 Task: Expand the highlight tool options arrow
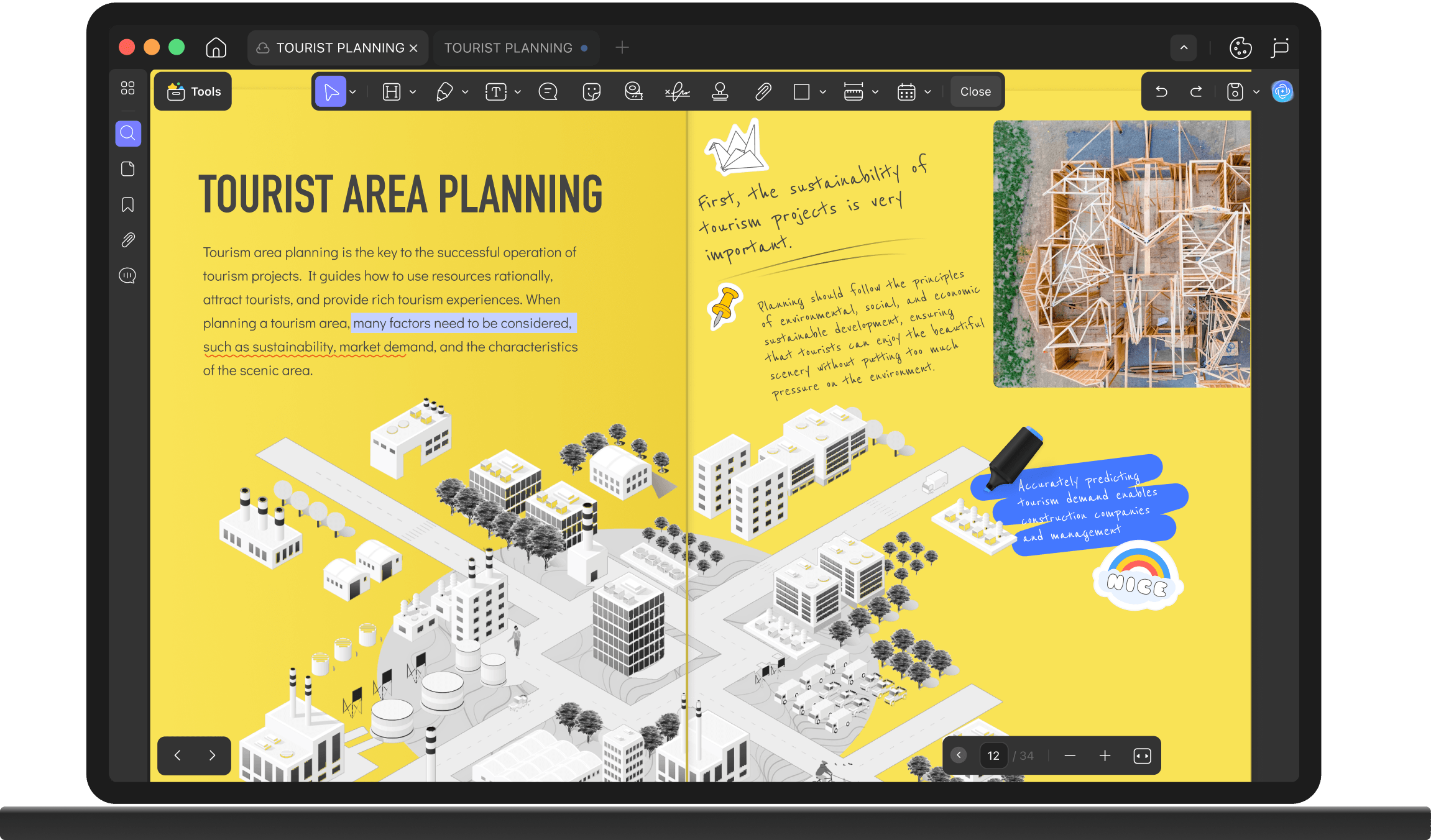(x=413, y=92)
